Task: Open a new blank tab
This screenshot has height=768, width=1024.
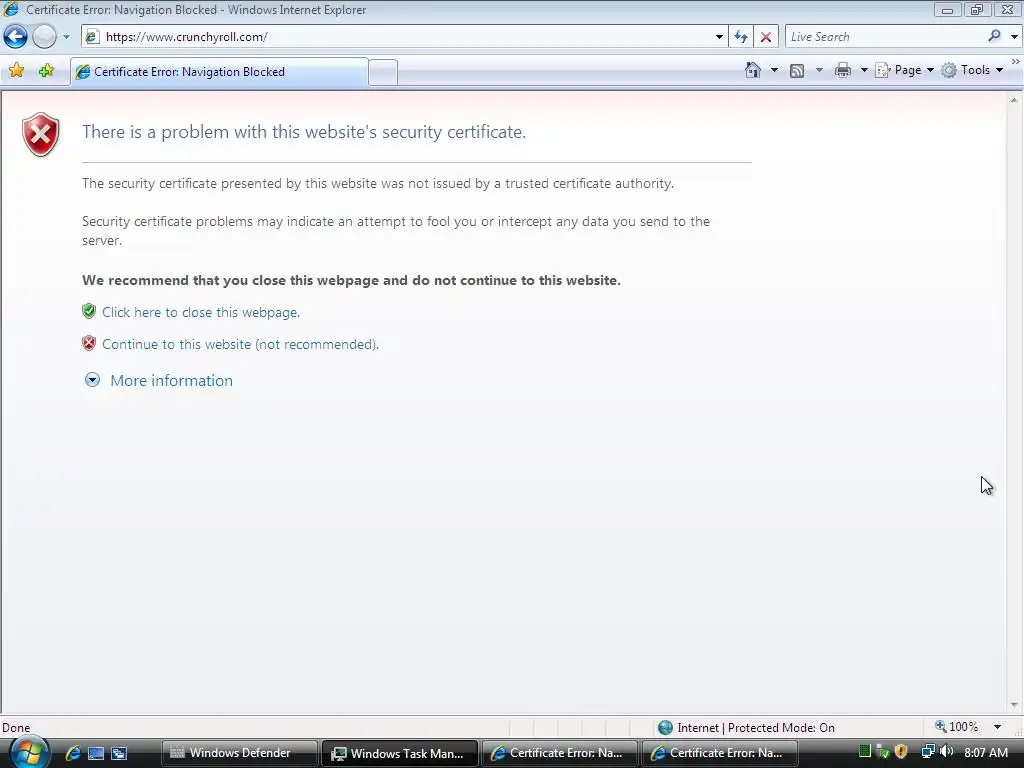Action: point(383,72)
